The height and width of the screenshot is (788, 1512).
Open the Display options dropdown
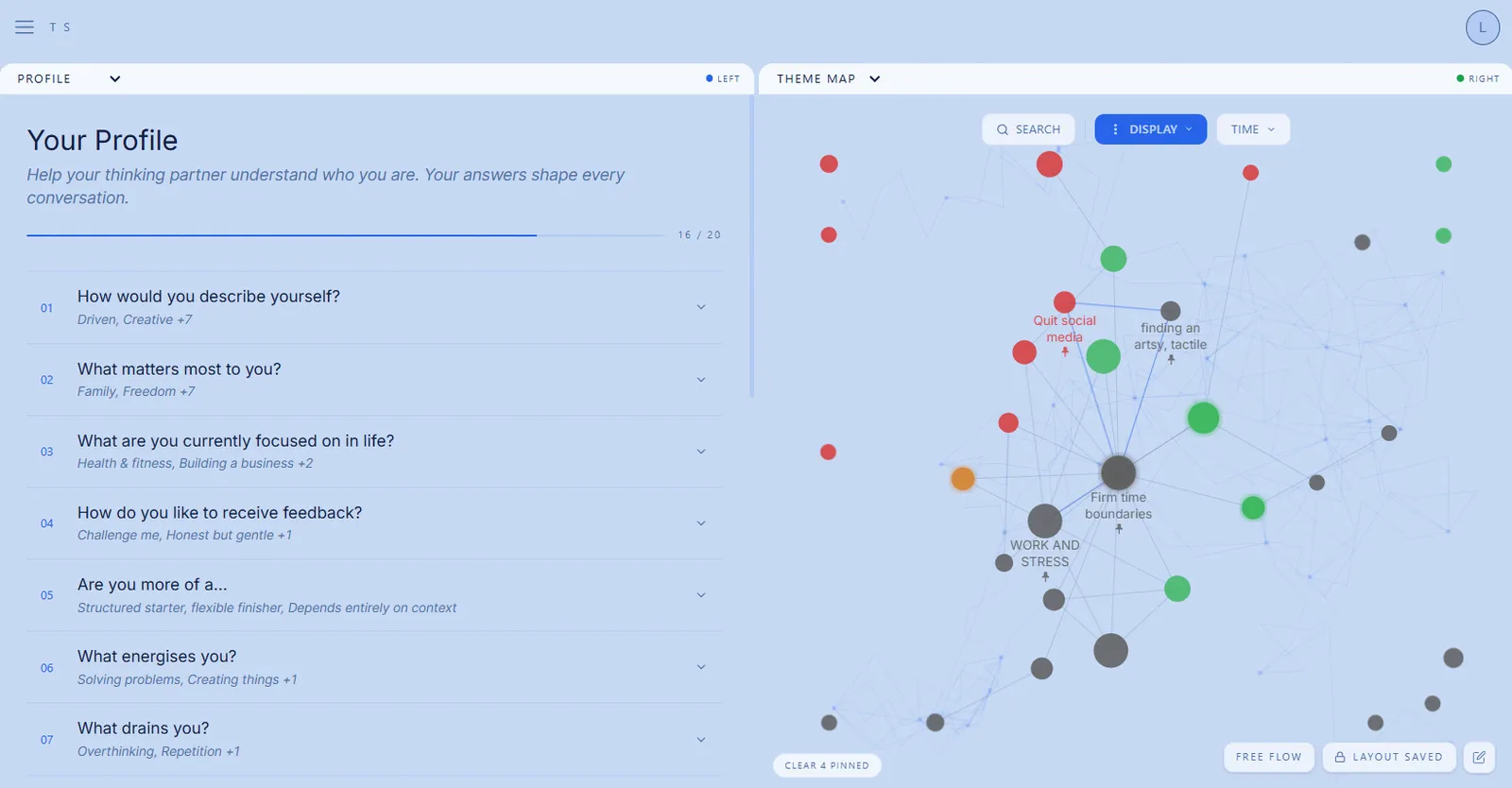pos(1150,129)
